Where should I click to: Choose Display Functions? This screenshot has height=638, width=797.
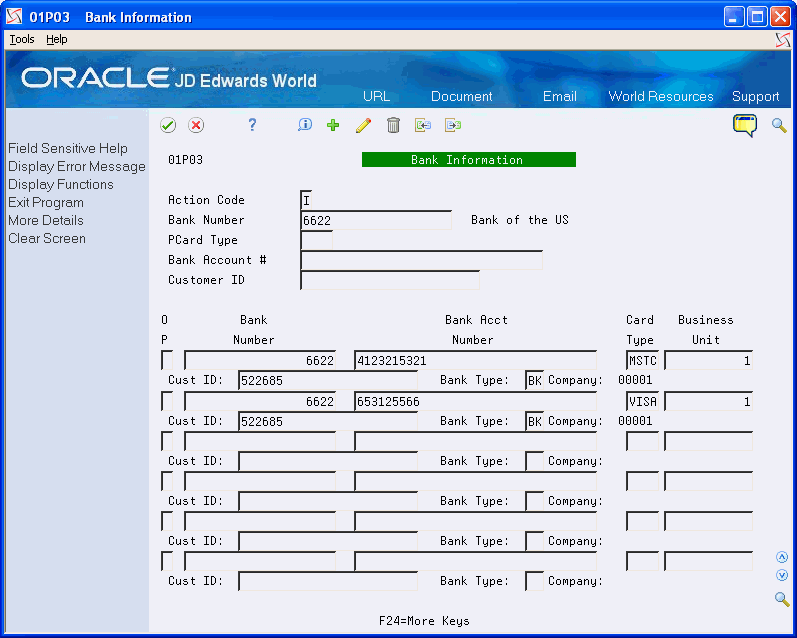click(60, 185)
